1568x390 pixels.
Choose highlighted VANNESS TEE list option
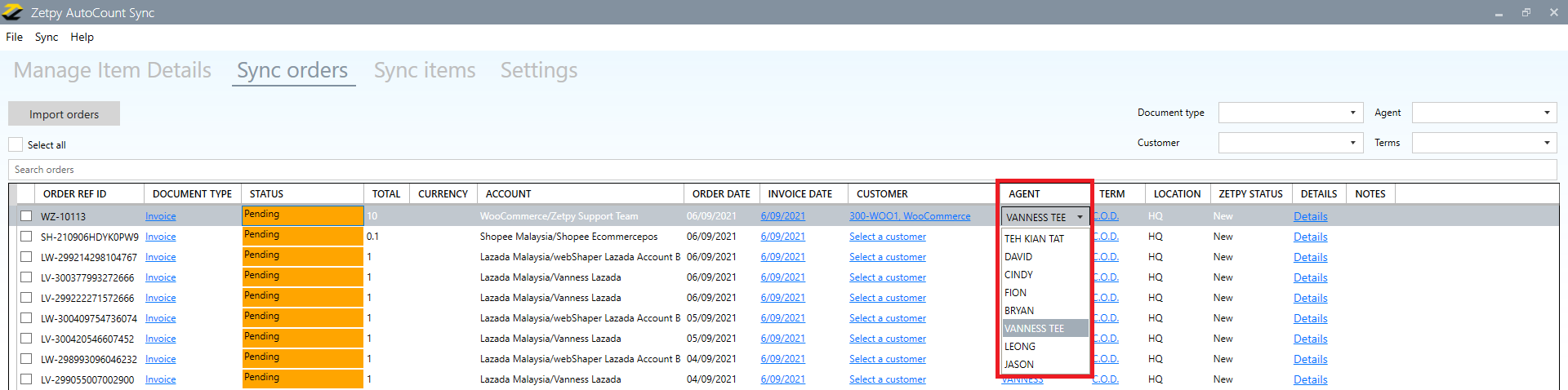[1045, 329]
